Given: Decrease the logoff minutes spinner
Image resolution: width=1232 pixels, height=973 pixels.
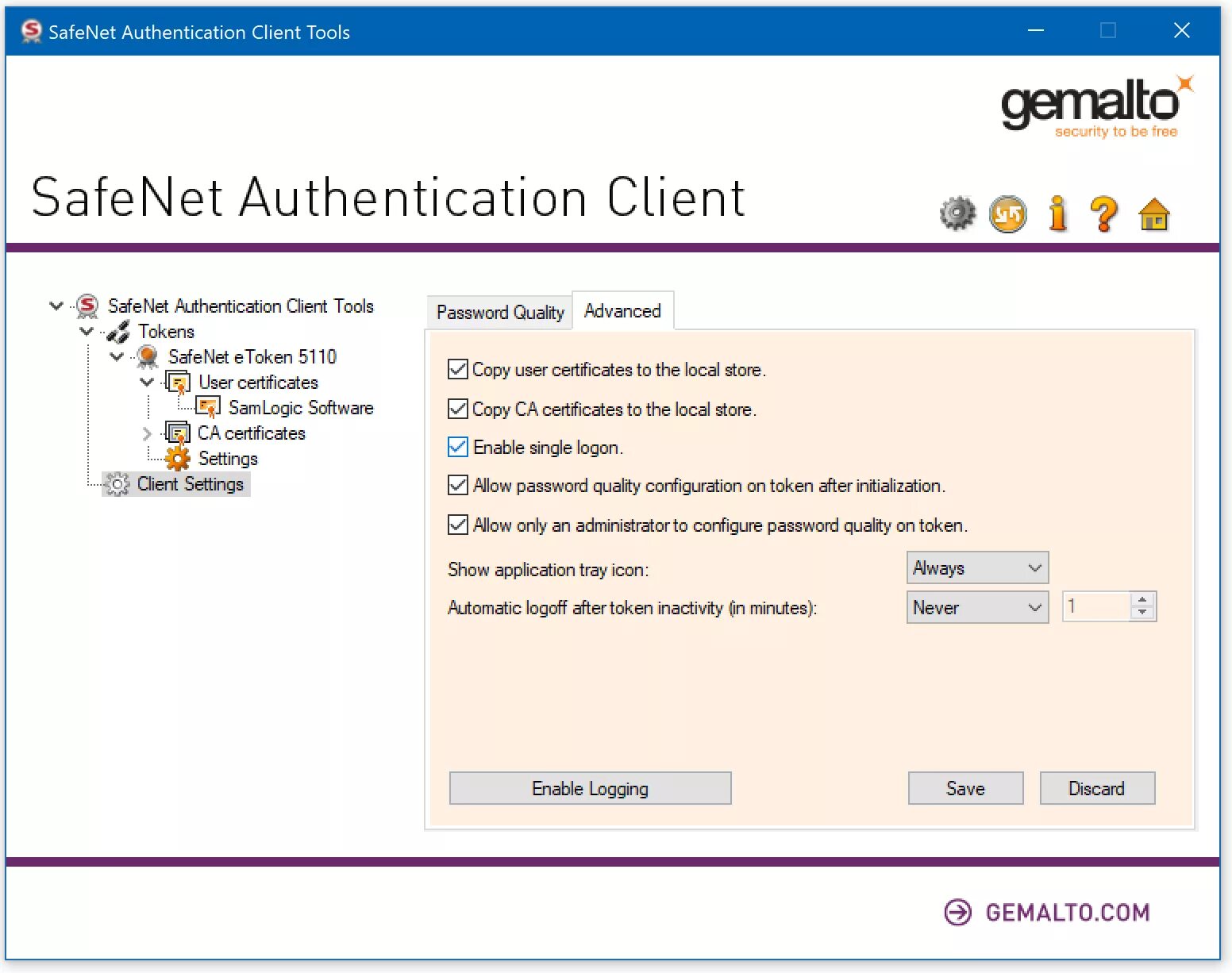Looking at the screenshot, I should [1142, 613].
